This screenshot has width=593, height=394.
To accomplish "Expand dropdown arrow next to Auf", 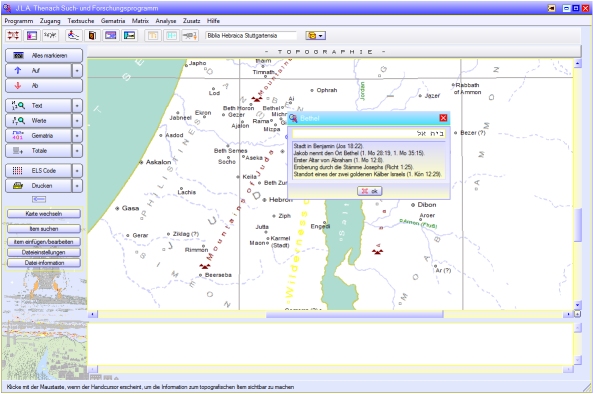I will [x=77, y=71].
